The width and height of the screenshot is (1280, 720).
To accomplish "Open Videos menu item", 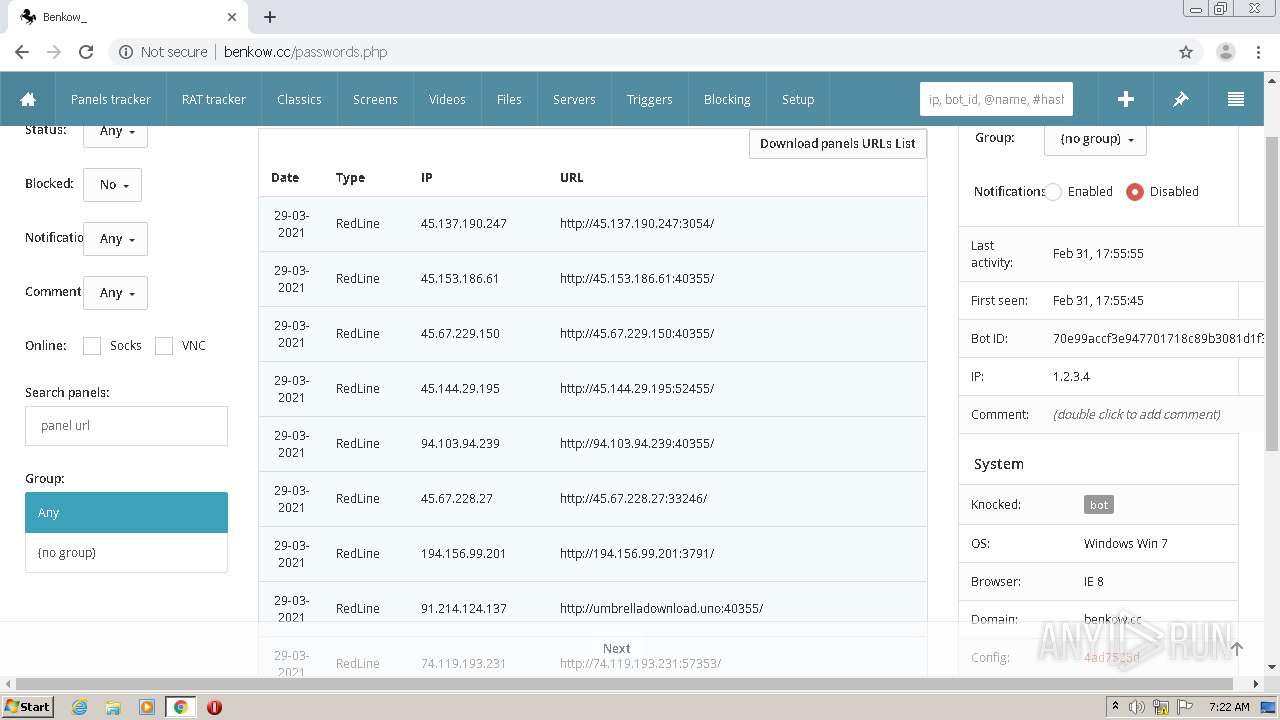I will [x=447, y=99].
